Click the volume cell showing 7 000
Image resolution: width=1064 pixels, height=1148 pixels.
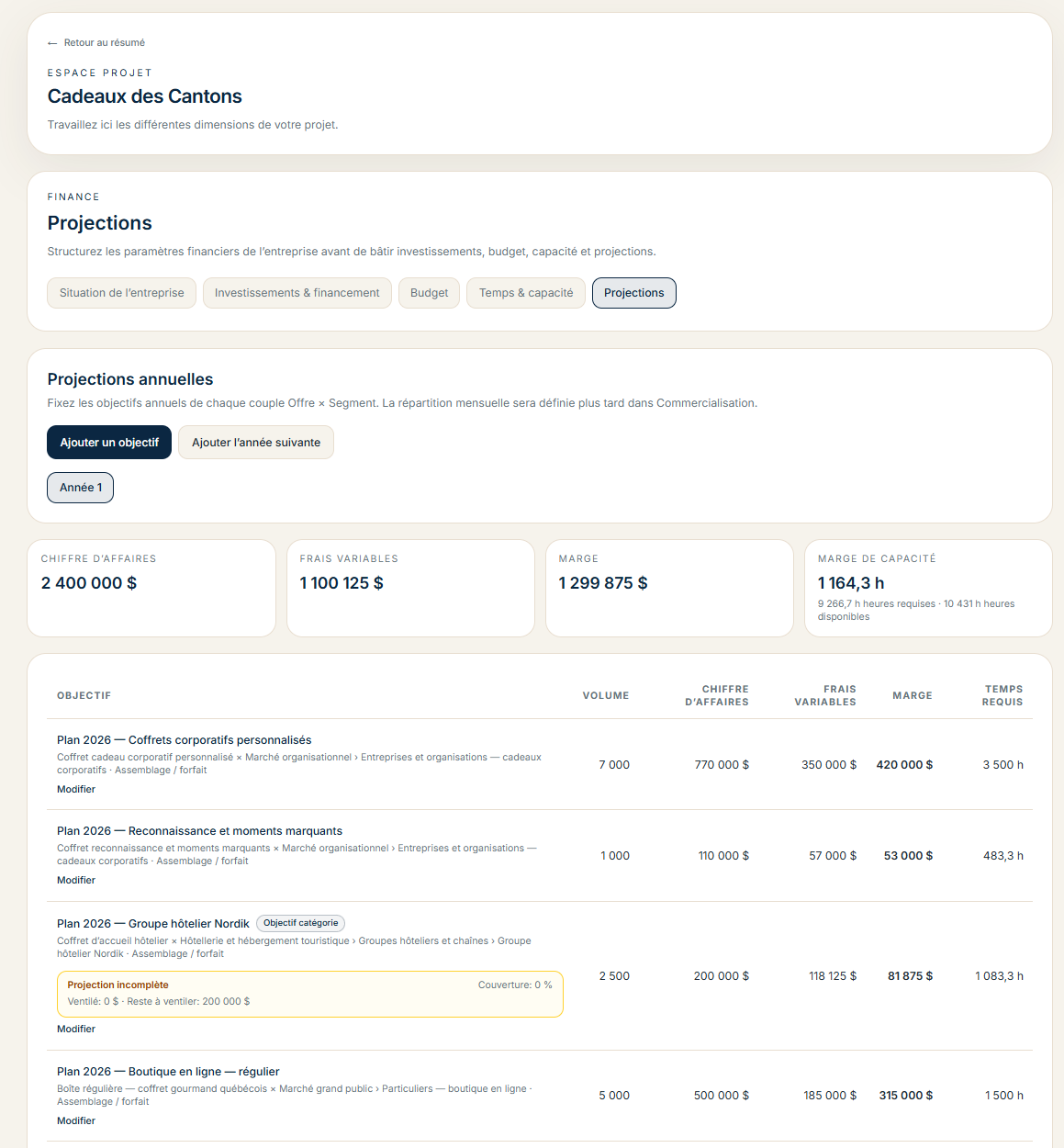614,765
